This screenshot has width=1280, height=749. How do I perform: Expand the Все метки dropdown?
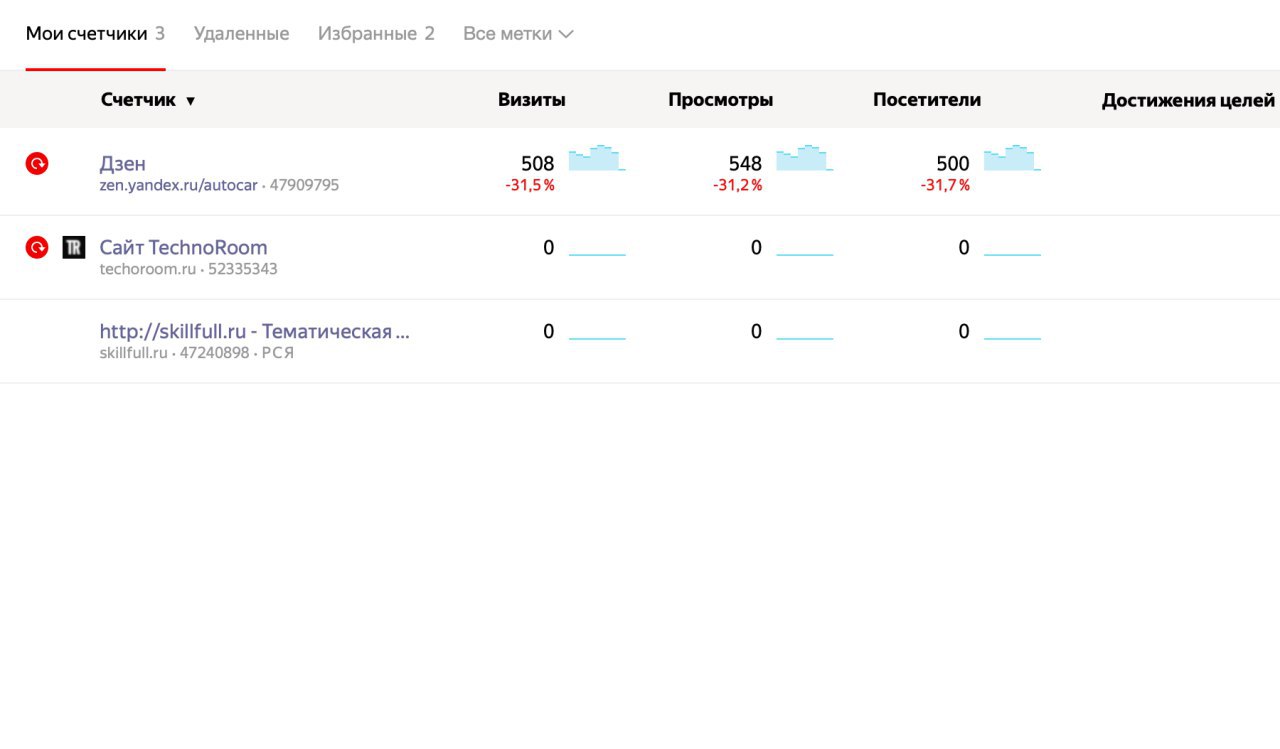click(x=518, y=34)
